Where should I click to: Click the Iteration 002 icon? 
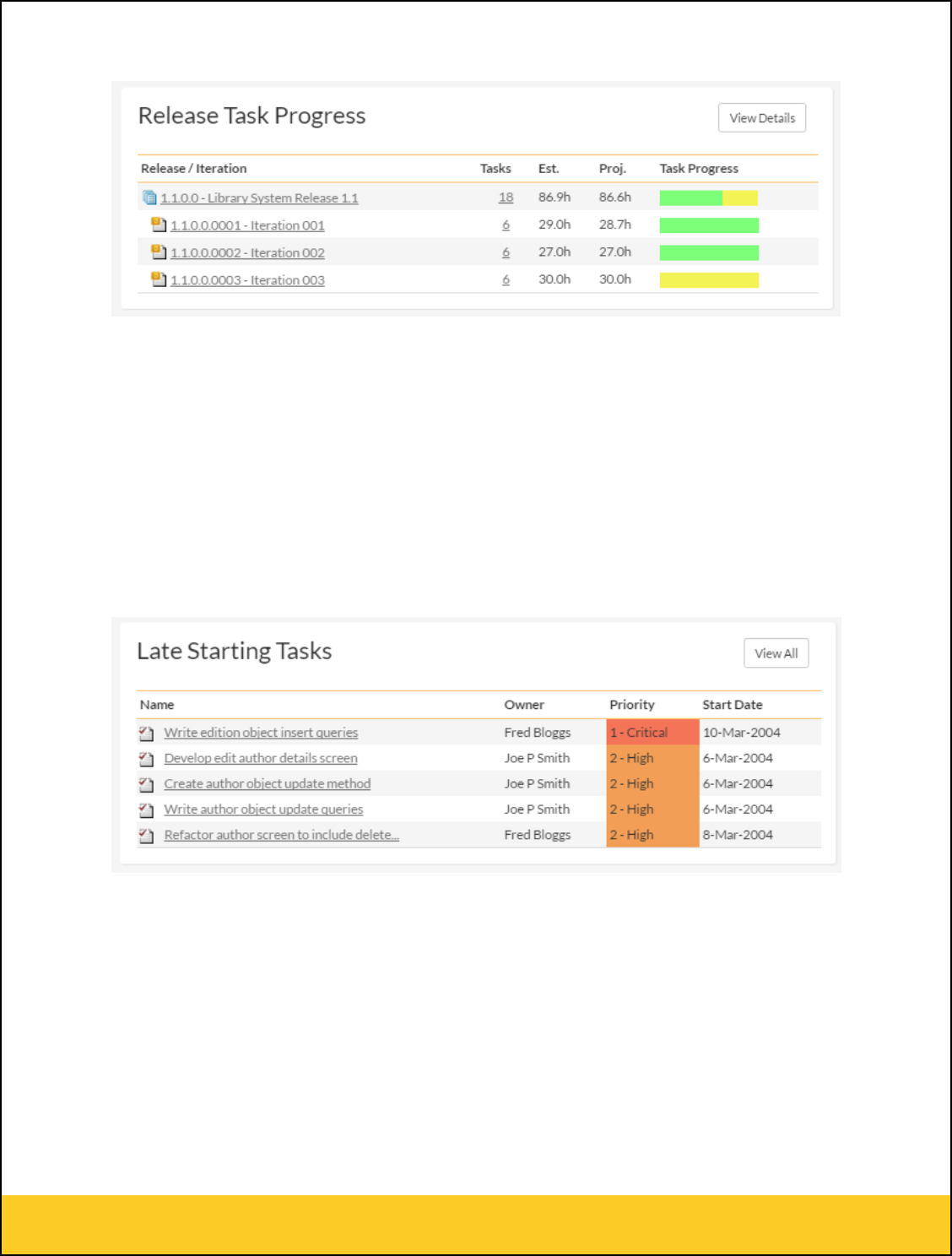(x=159, y=252)
